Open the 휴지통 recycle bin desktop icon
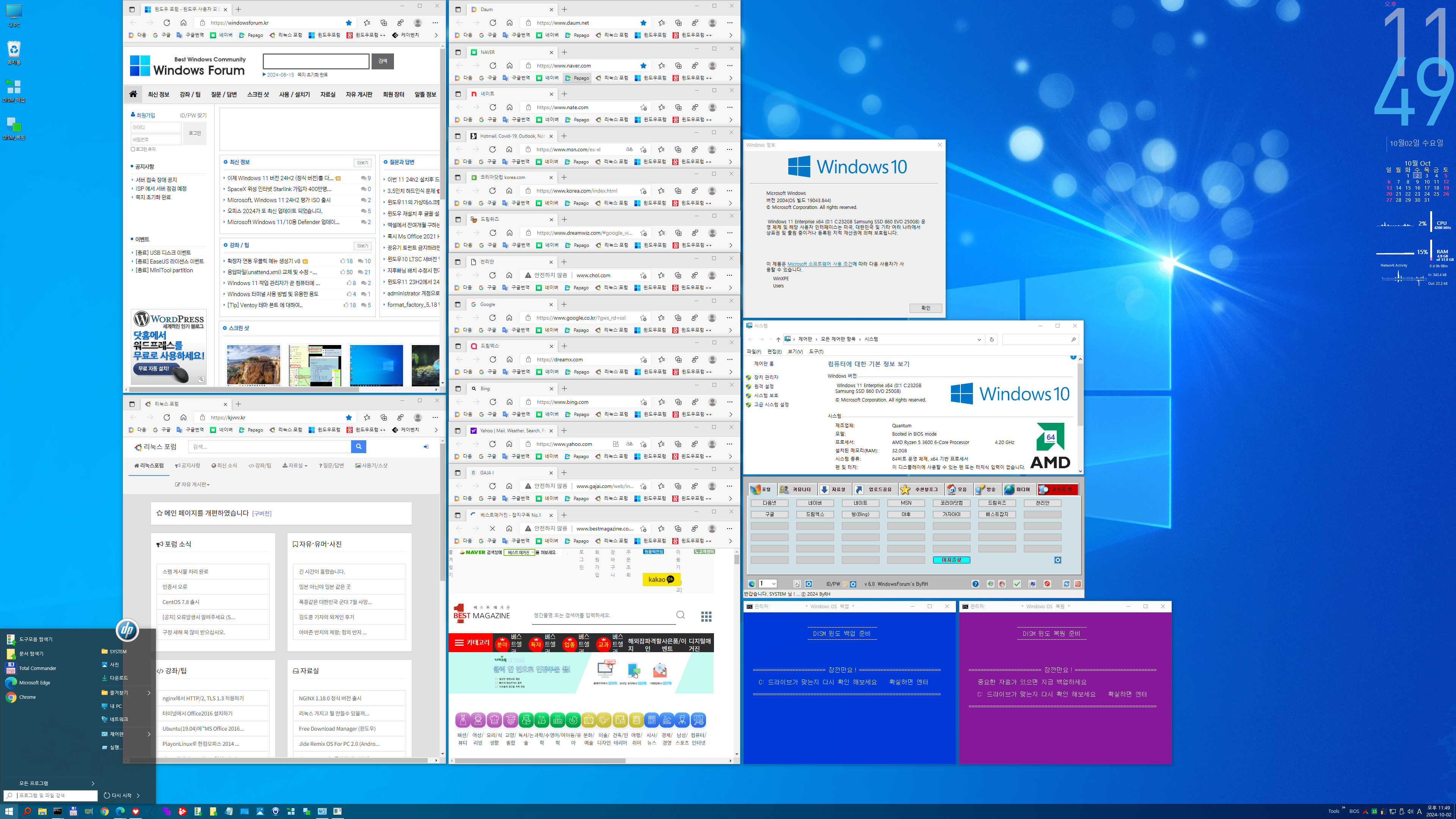 click(x=14, y=53)
